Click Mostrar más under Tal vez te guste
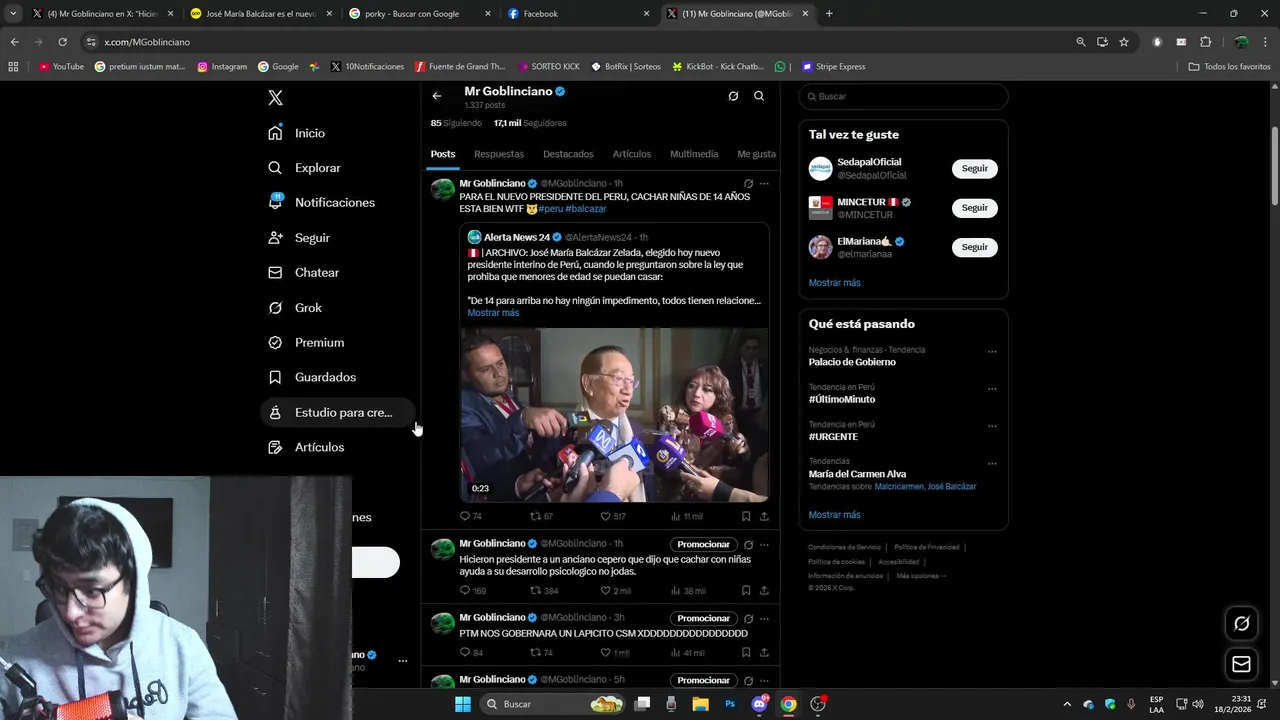The height and width of the screenshot is (720, 1280). click(x=835, y=283)
